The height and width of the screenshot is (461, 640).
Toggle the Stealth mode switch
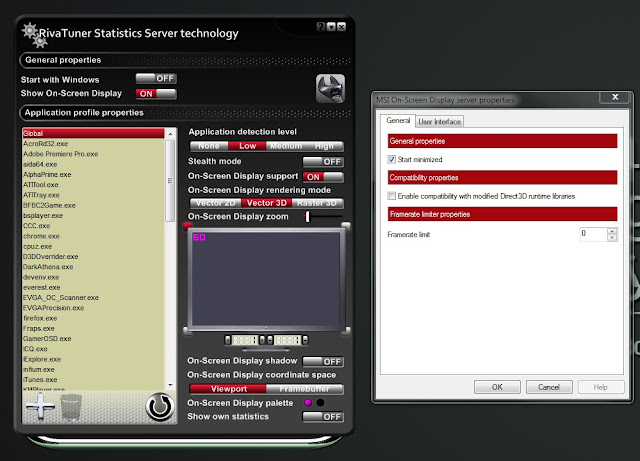[323, 162]
